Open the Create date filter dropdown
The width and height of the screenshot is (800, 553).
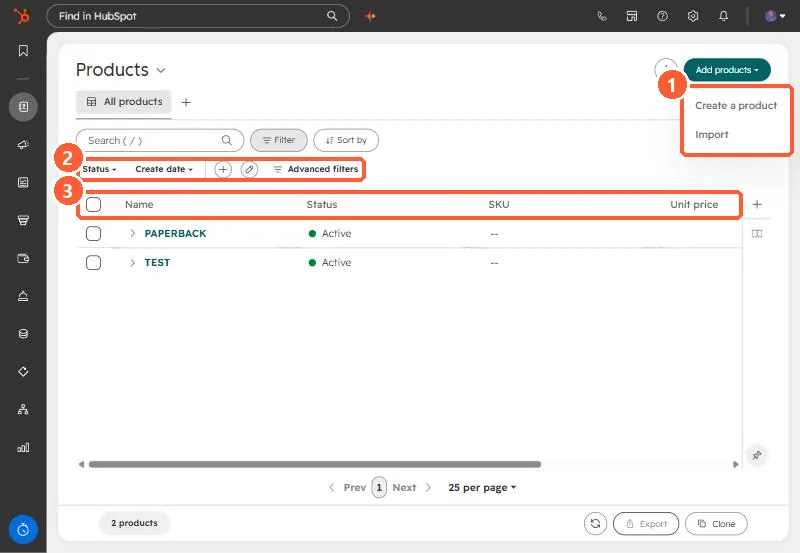[x=164, y=169]
